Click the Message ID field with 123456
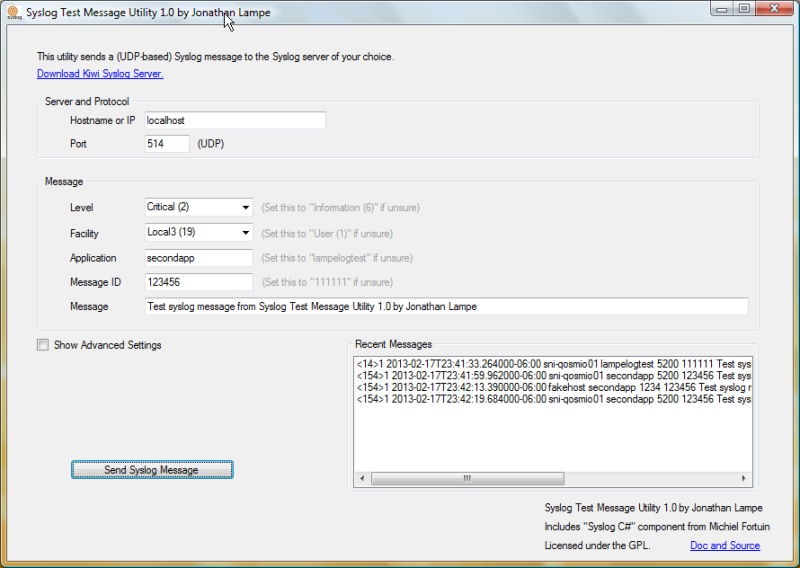 click(199, 282)
